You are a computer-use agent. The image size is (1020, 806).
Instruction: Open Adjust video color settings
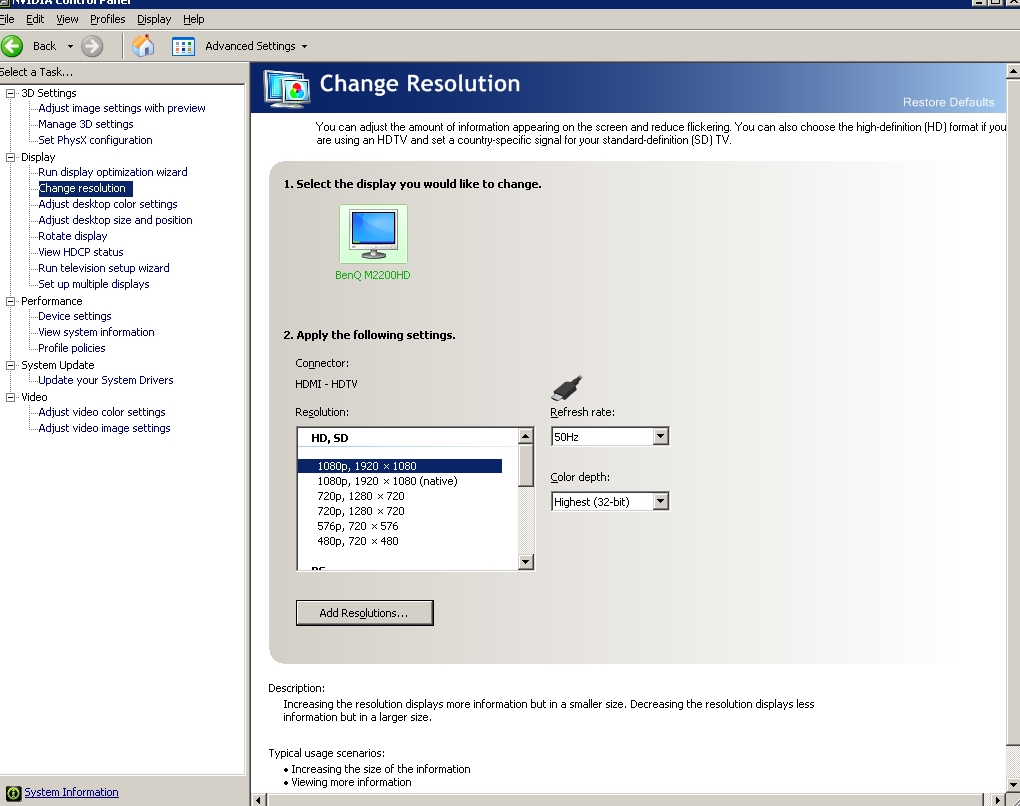(101, 412)
